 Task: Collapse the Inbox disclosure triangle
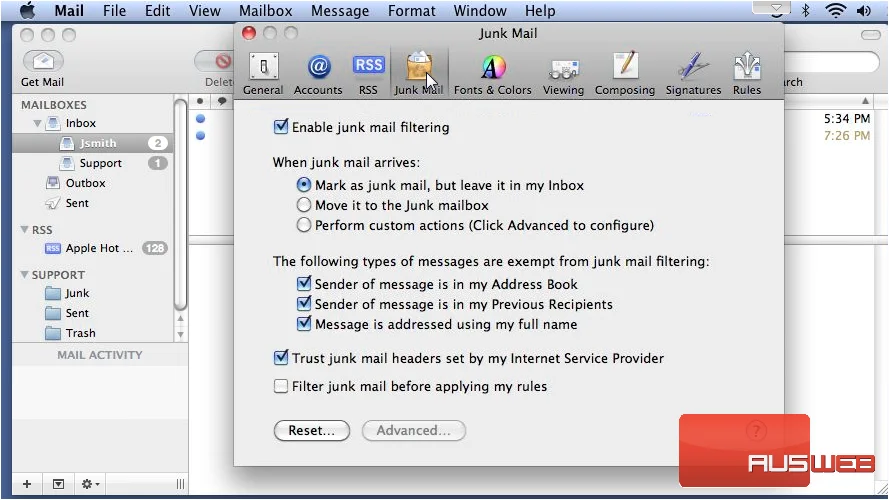point(37,123)
